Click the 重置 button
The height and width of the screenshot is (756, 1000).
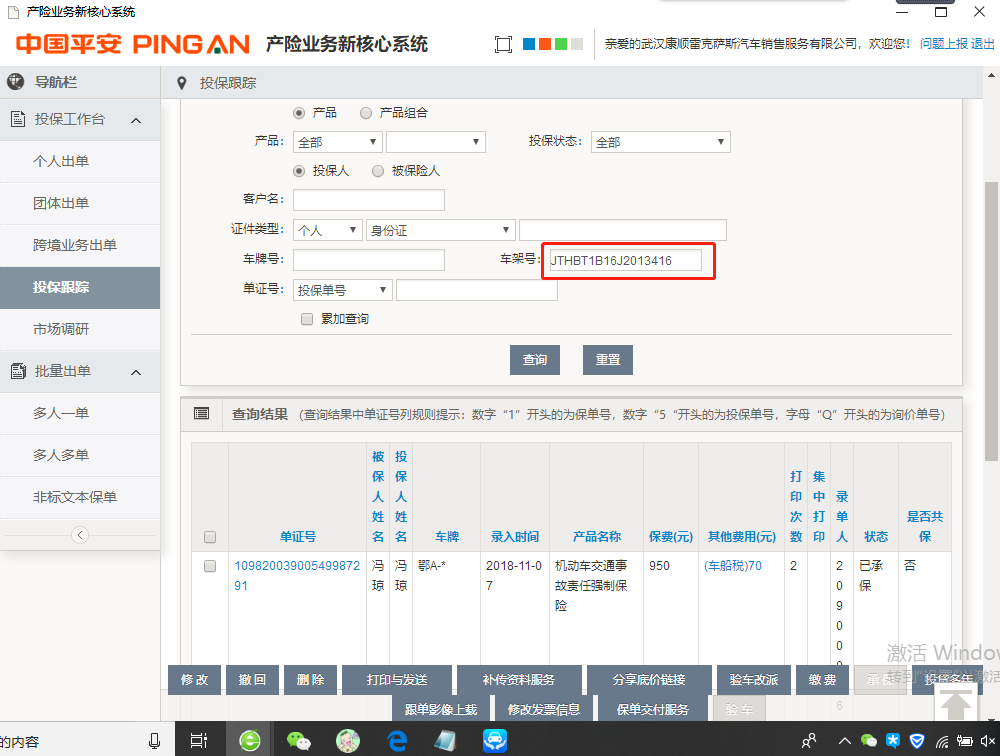click(608, 360)
